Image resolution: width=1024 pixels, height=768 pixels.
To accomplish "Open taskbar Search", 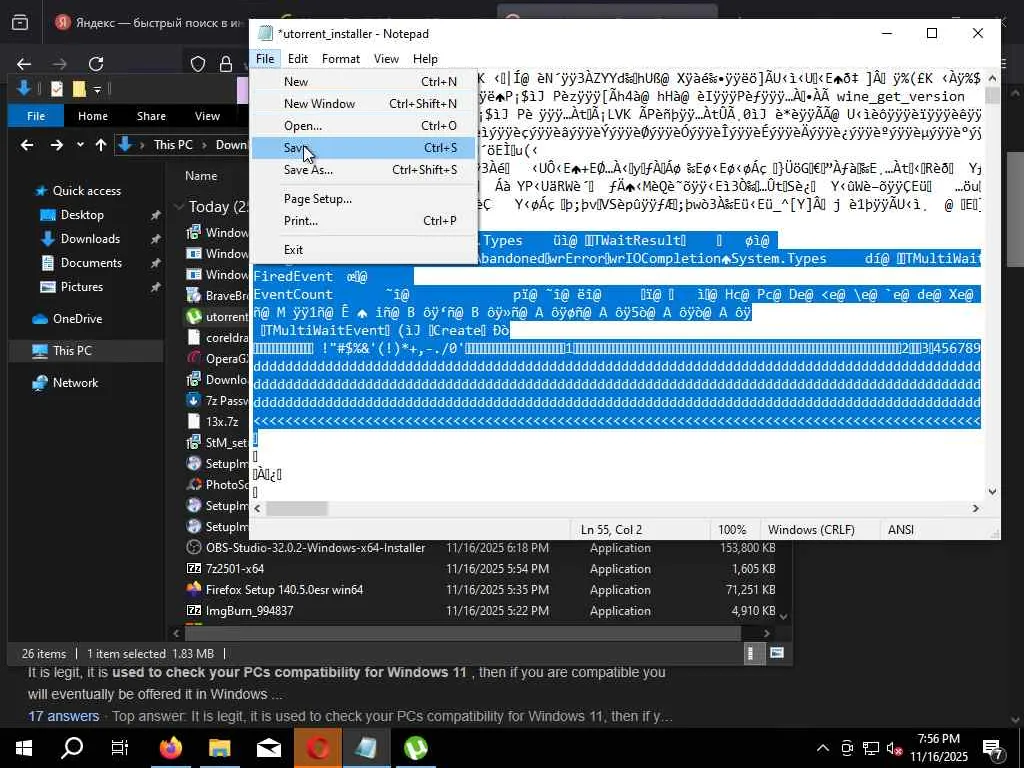I will (72, 748).
